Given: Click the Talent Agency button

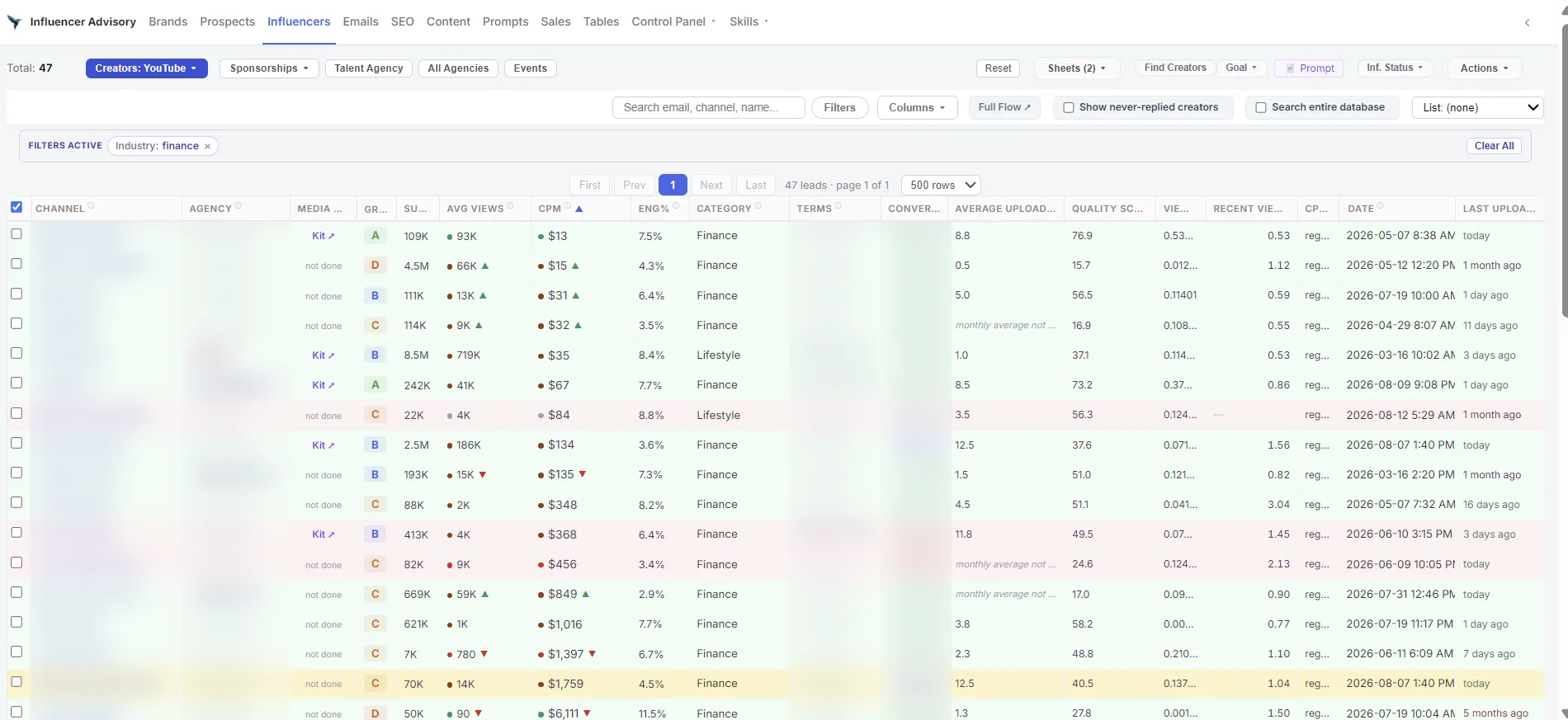Looking at the screenshot, I should (368, 68).
